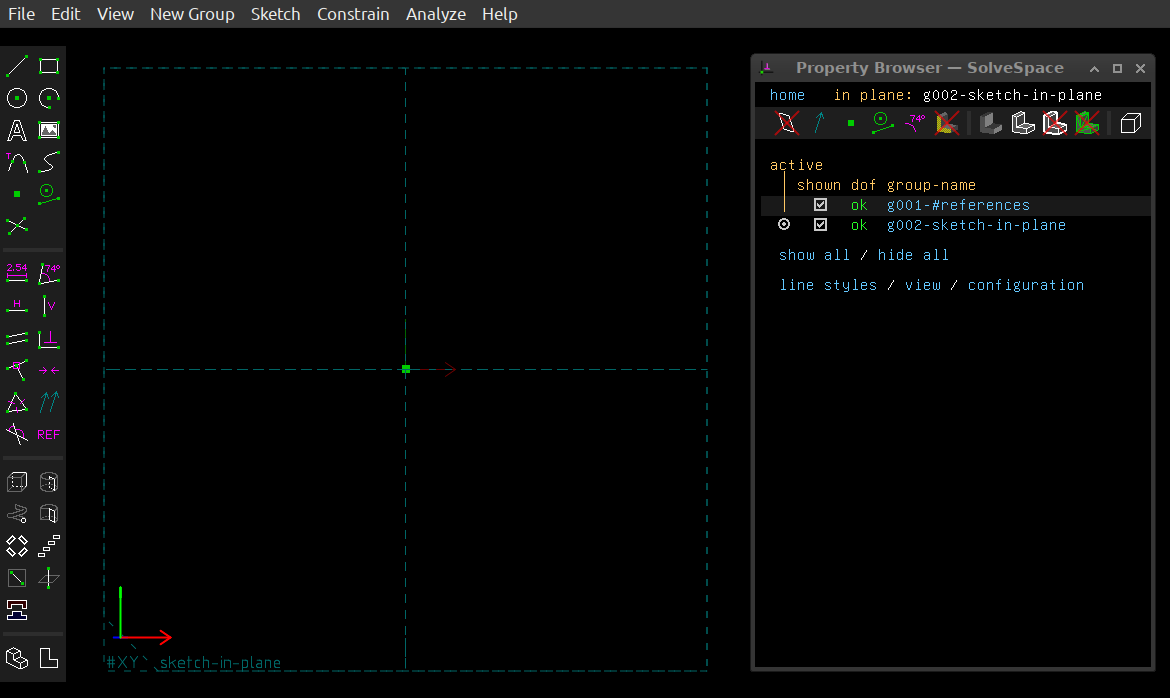Apply the distance/diameter constraint (2.54 icon)
The image size is (1170, 698).
coord(17,273)
